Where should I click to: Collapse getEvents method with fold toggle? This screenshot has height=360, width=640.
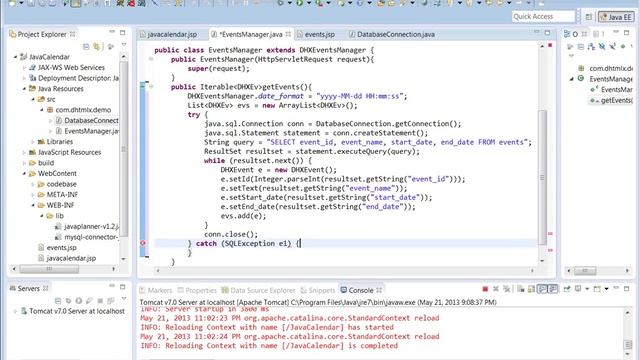[x=151, y=87]
